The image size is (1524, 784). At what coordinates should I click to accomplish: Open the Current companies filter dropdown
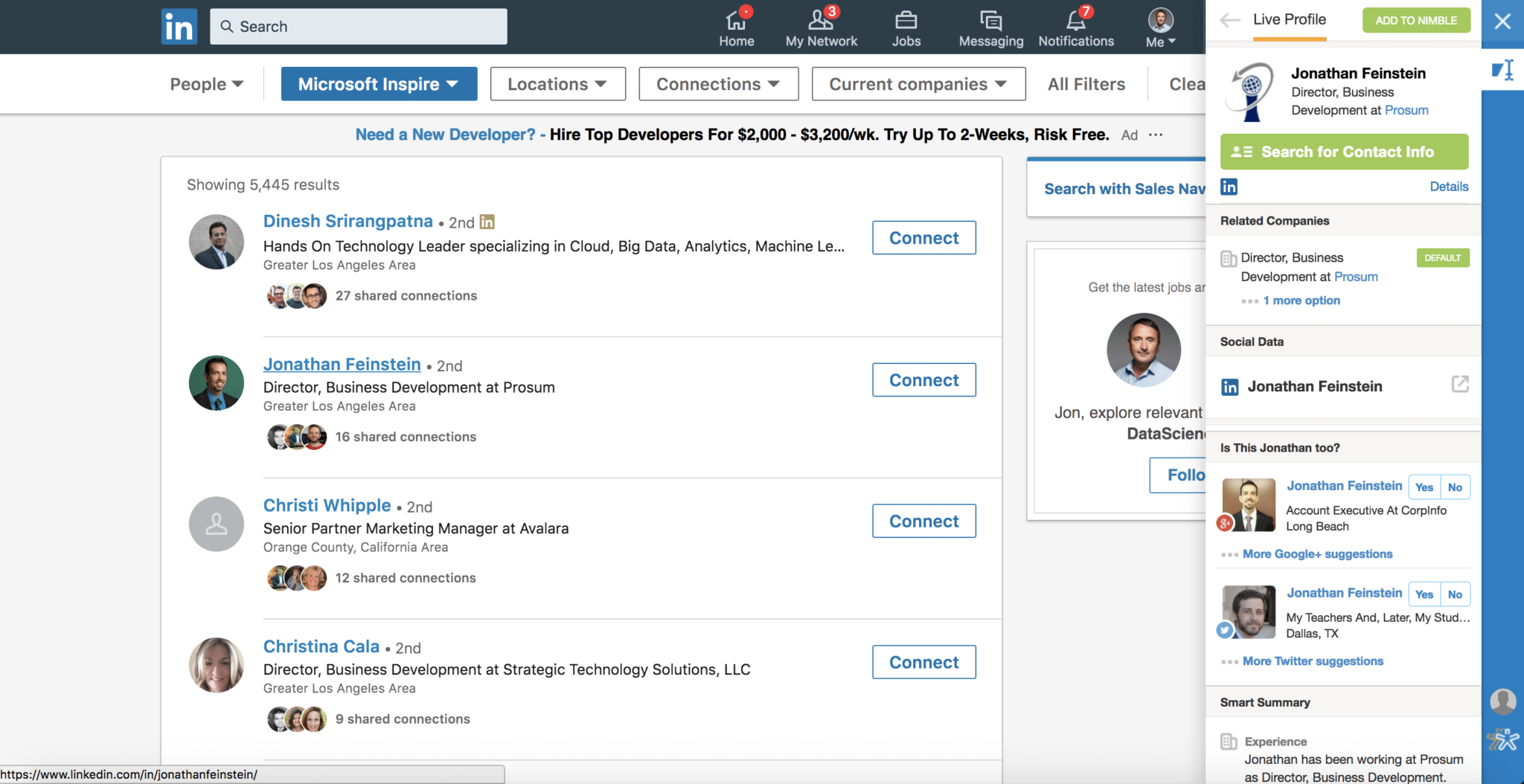[x=918, y=84]
